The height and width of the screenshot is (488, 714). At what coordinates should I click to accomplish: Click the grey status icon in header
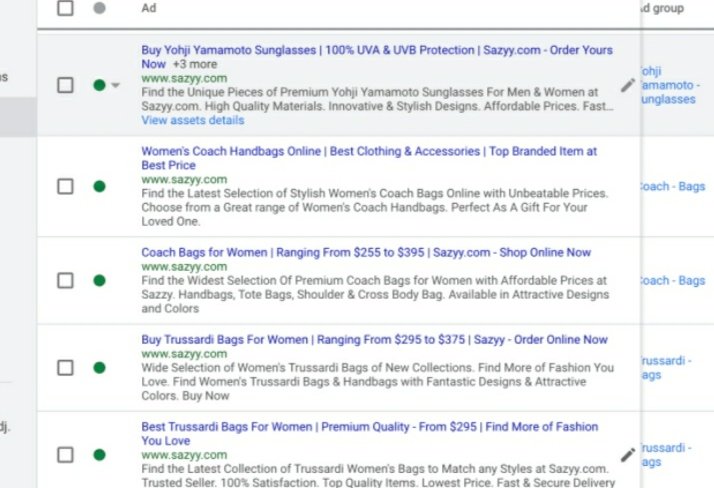(x=99, y=8)
